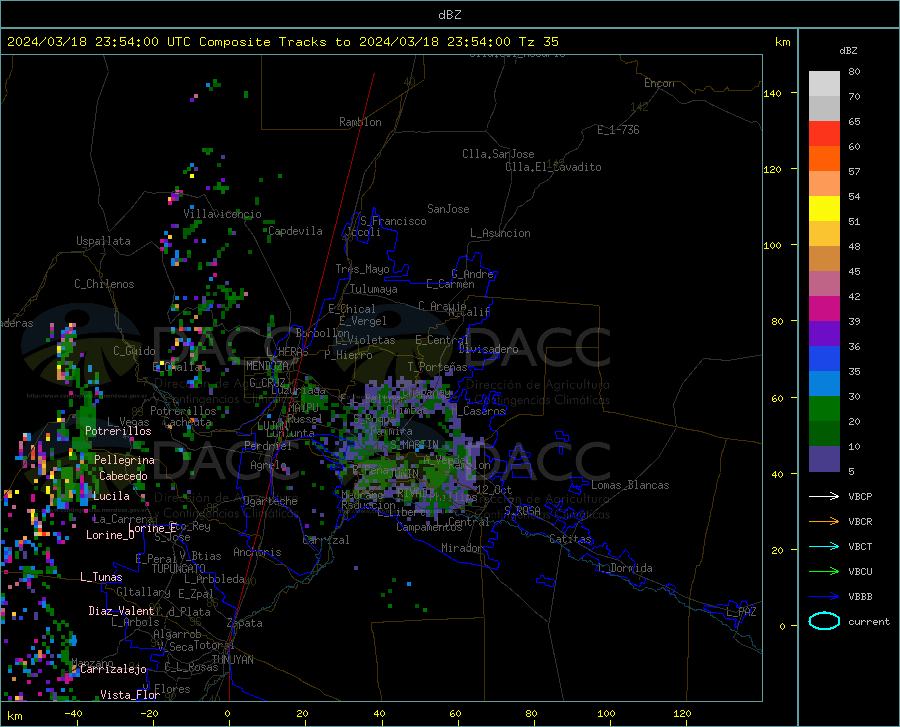Click the 'Mirador' map label
Viewport: 900px width, 727px height.
tap(462, 548)
